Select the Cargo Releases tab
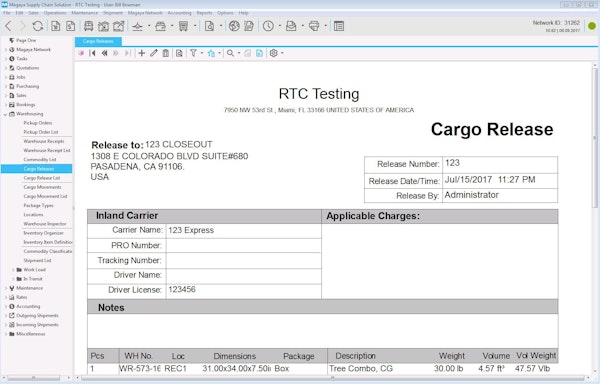 98,41
